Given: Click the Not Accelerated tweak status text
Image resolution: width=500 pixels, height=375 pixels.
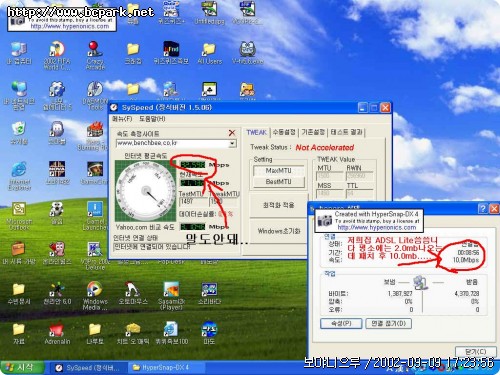Looking at the screenshot, I should coord(325,147).
